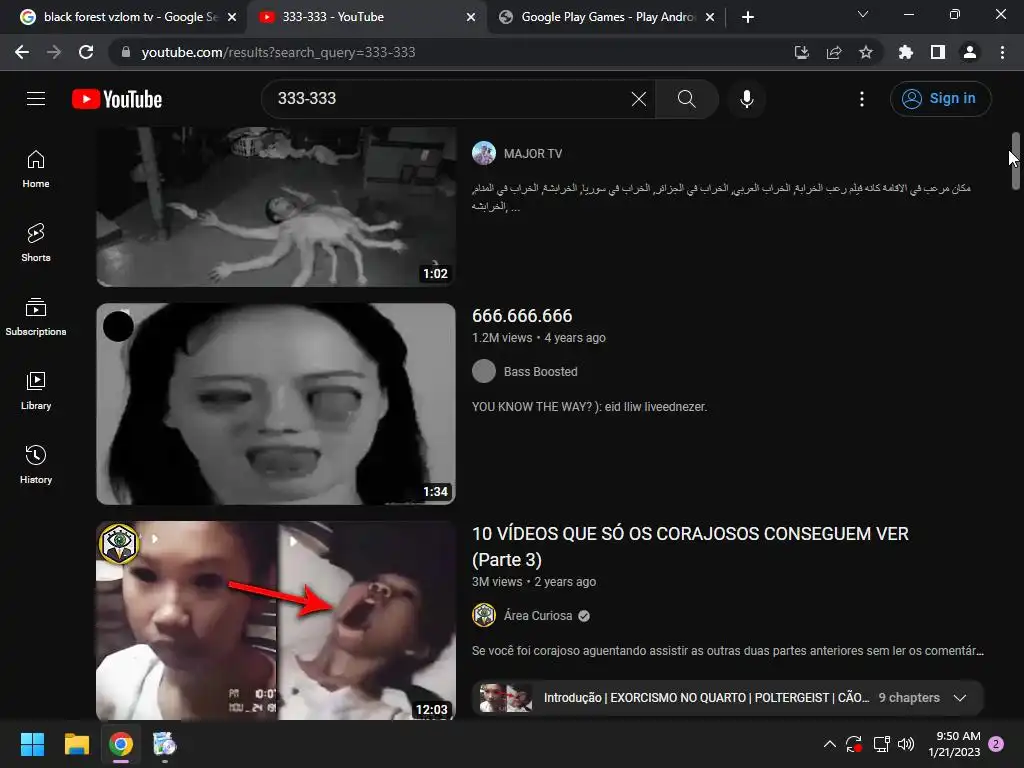The height and width of the screenshot is (768, 1024).
Task: Clear the search query with X
Action: click(639, 99)
